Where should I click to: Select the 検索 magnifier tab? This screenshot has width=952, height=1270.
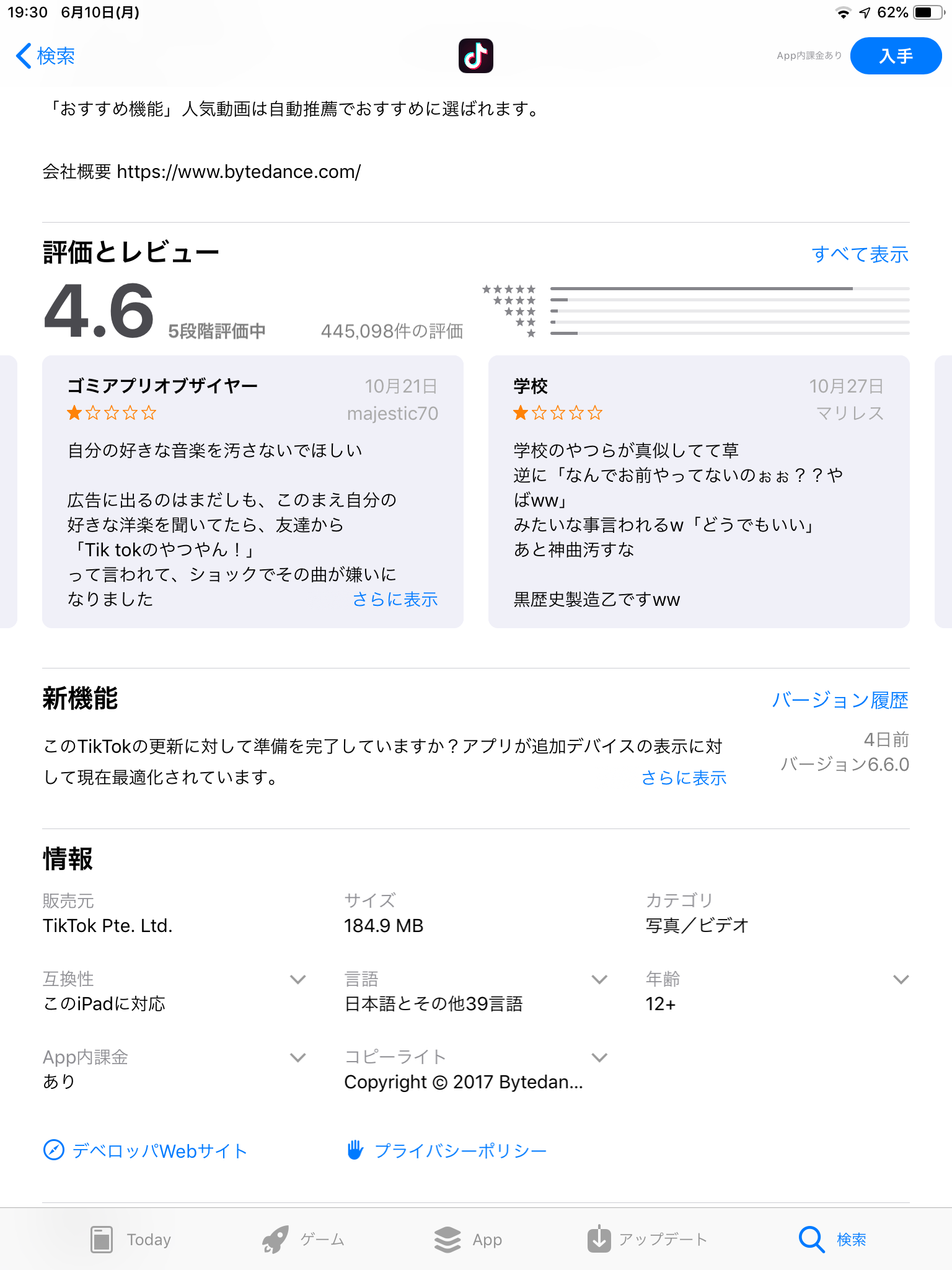pos(811,1239)
